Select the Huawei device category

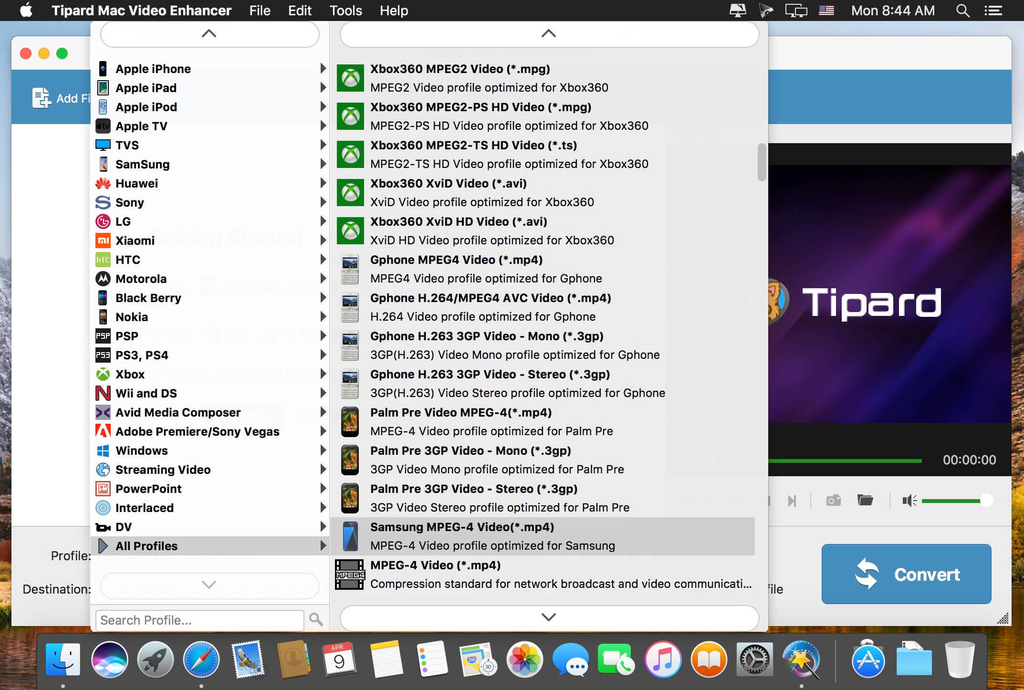pyautogui.click(x=154, y=183)
